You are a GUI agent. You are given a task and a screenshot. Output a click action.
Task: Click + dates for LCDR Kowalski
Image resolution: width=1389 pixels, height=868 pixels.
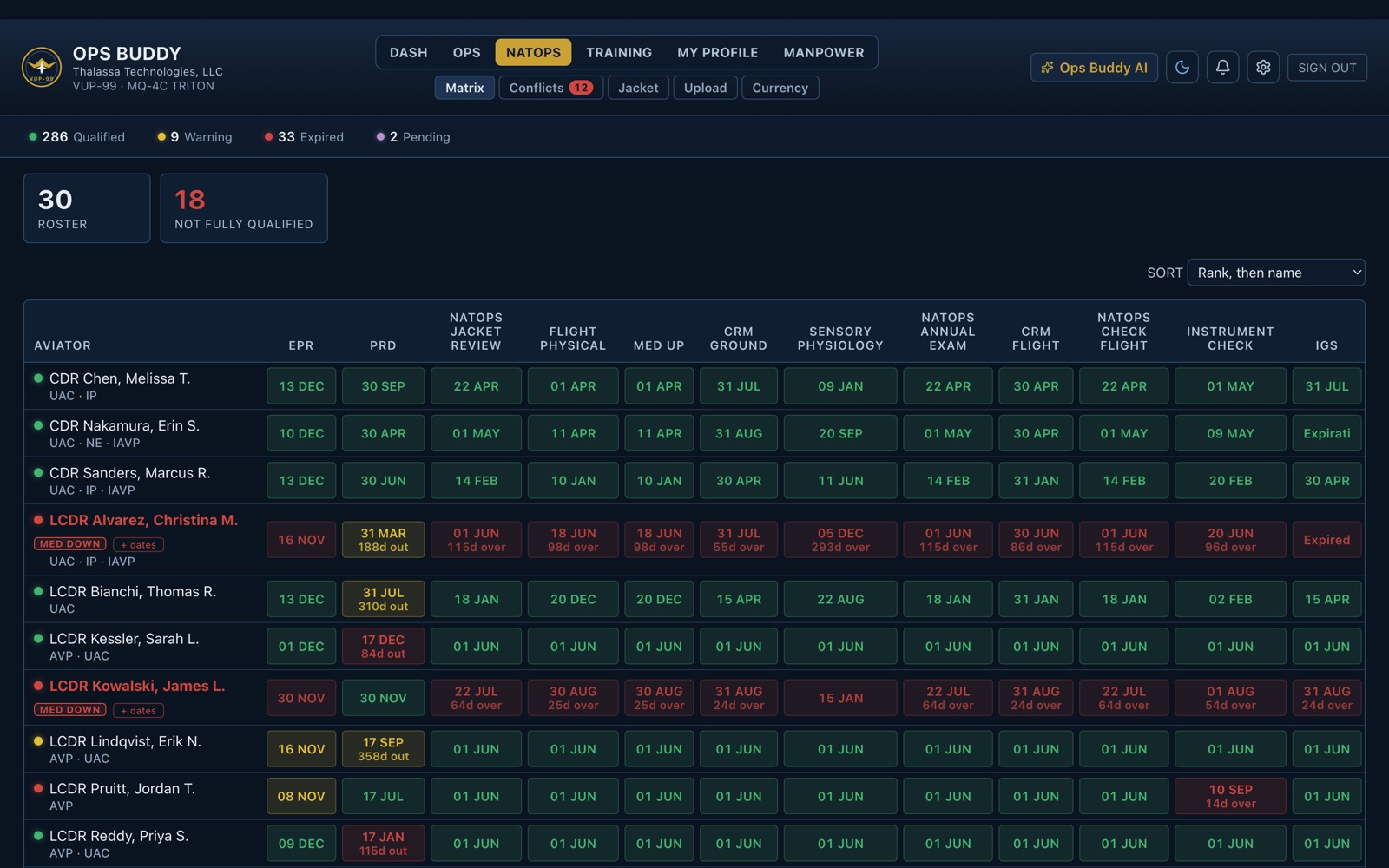(138, 710)
